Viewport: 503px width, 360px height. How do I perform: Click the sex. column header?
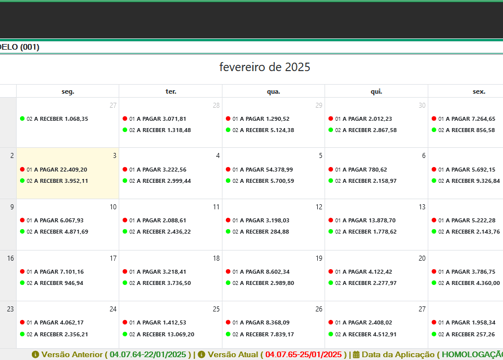[479, 91]
